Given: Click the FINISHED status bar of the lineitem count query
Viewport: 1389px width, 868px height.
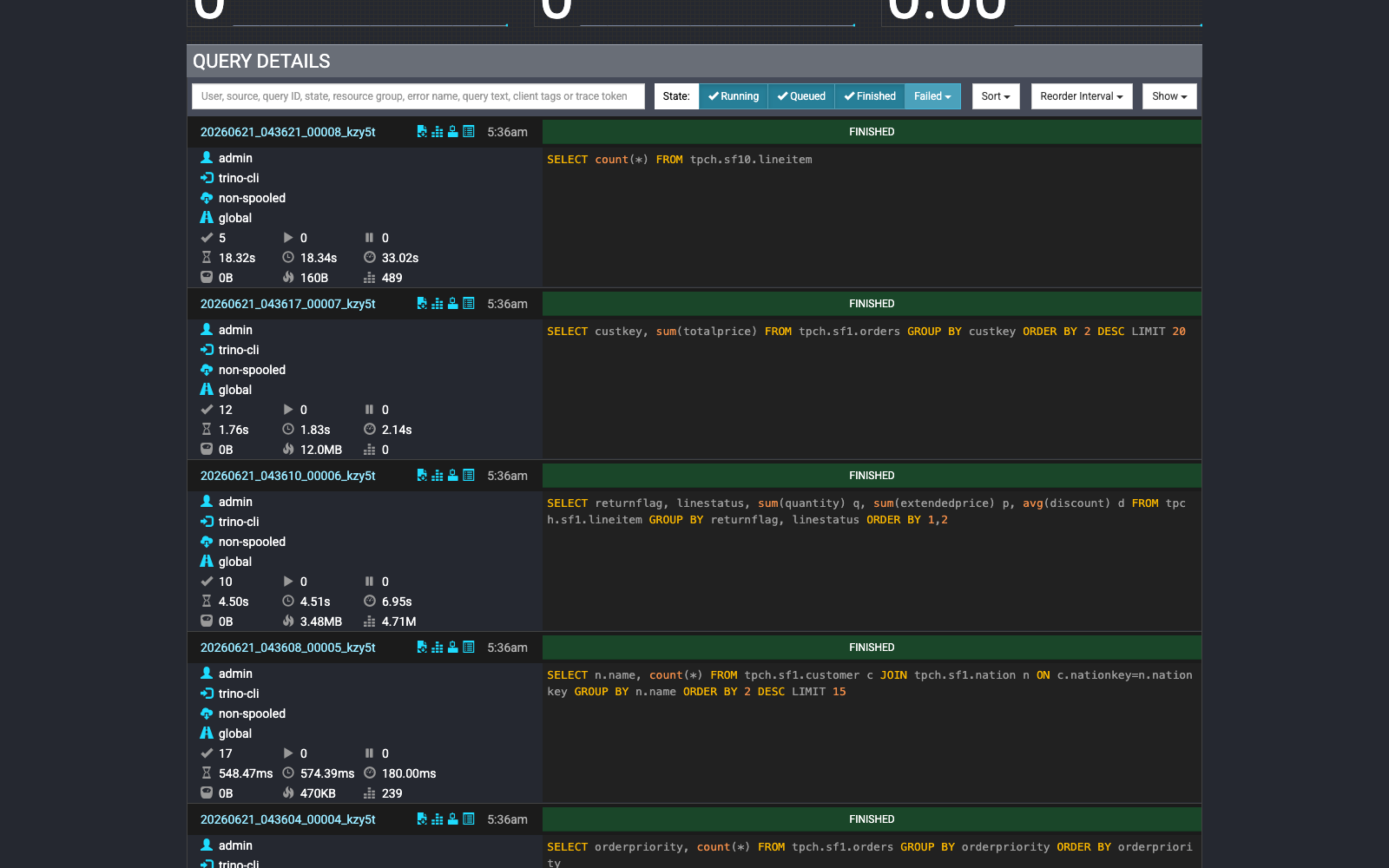Looking at the screenshot, I should point(872,132).
